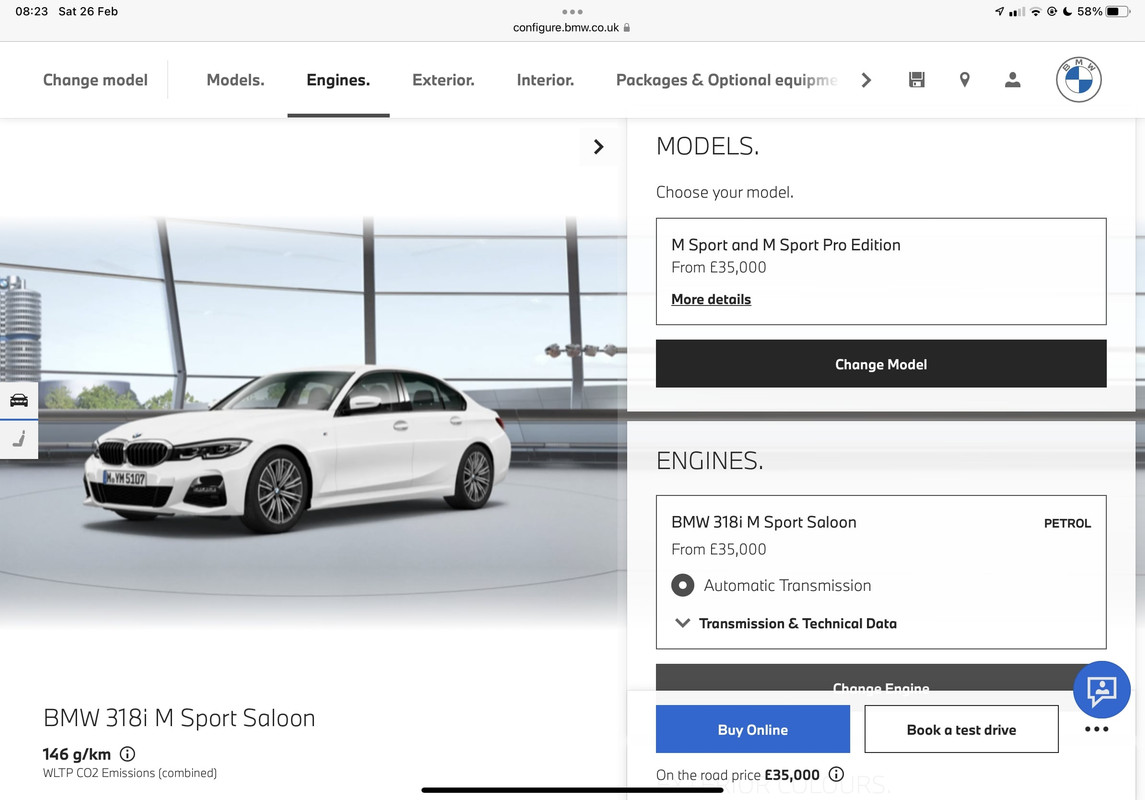Screen dimensions: 1145x800
Task: Click the WLTP CO2 Emissions (combined) caption
Action: pyautogui.click(x=130, y=773)
